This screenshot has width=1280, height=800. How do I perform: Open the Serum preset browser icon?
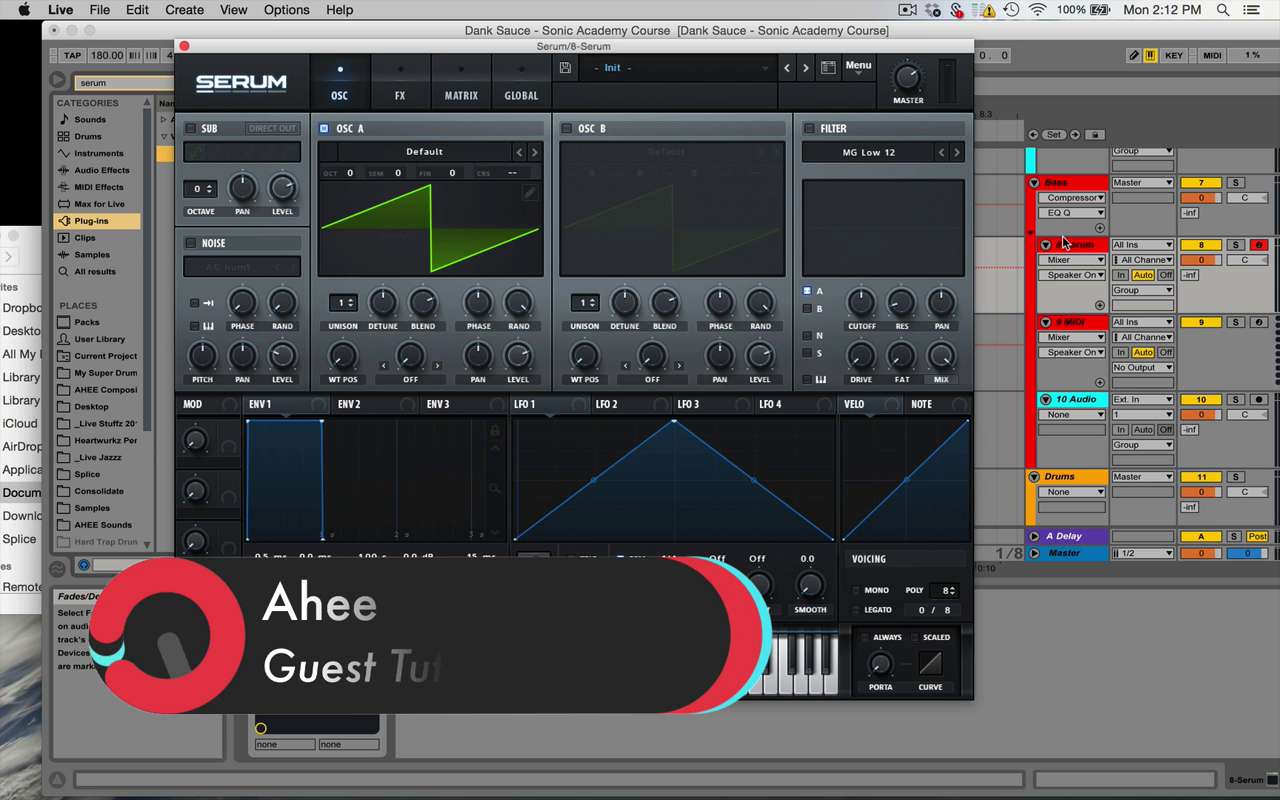coord(828,68)
